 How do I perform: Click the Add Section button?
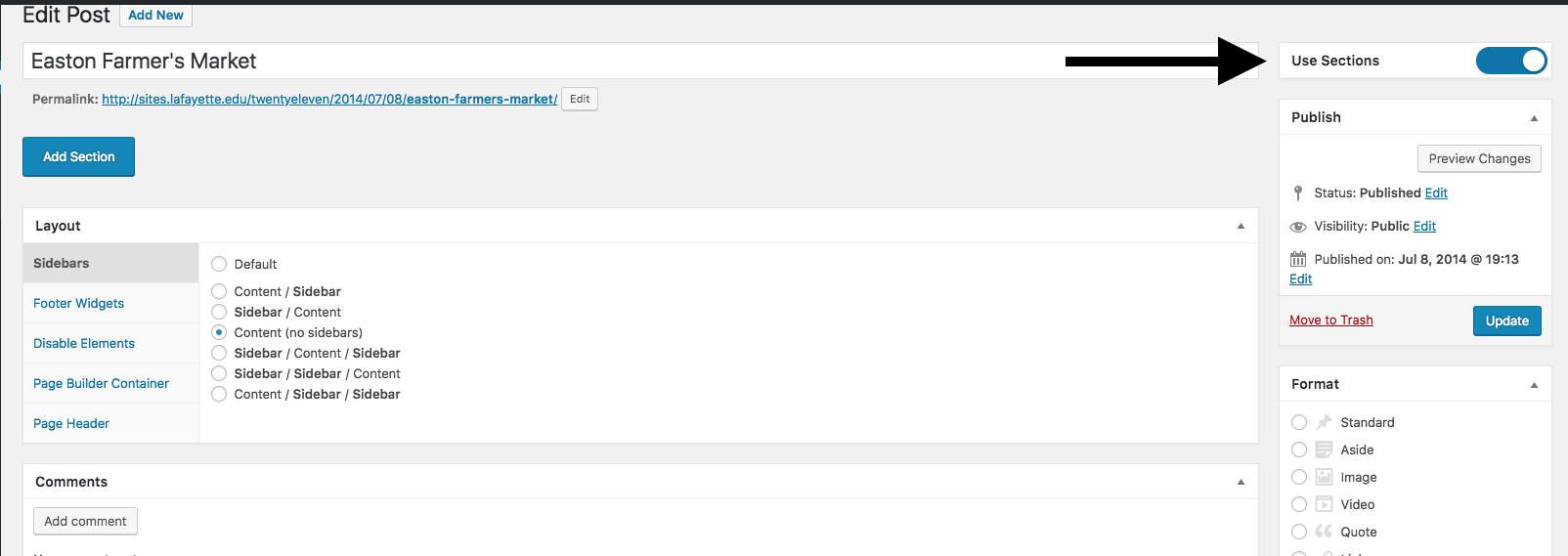coord(78,156)
